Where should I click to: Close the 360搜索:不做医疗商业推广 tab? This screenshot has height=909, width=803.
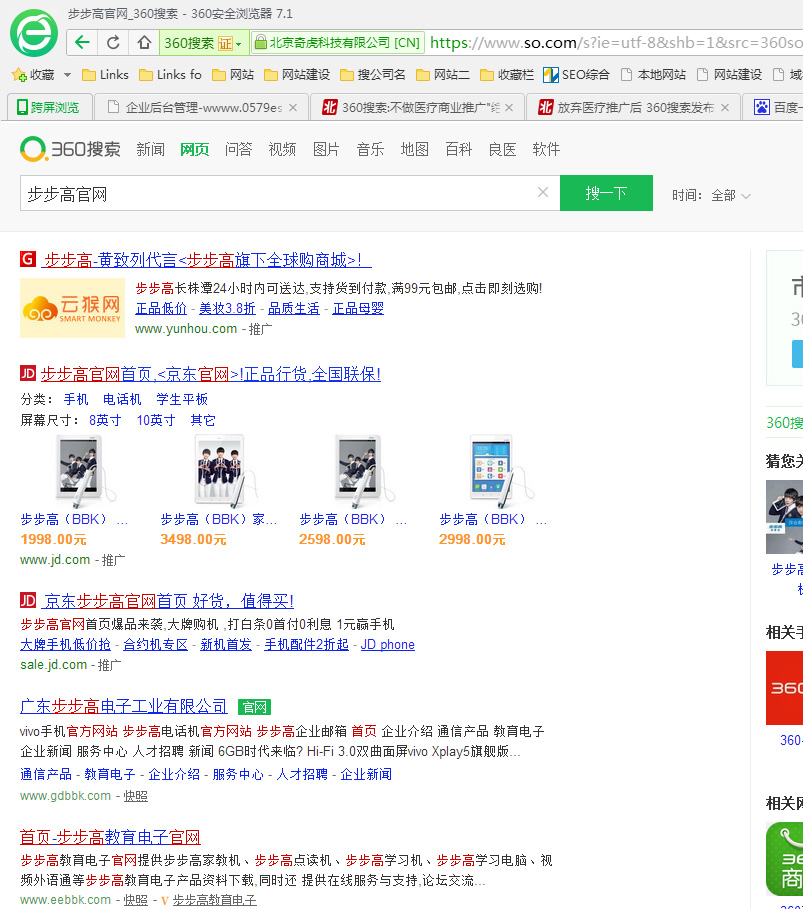[509, 107]
